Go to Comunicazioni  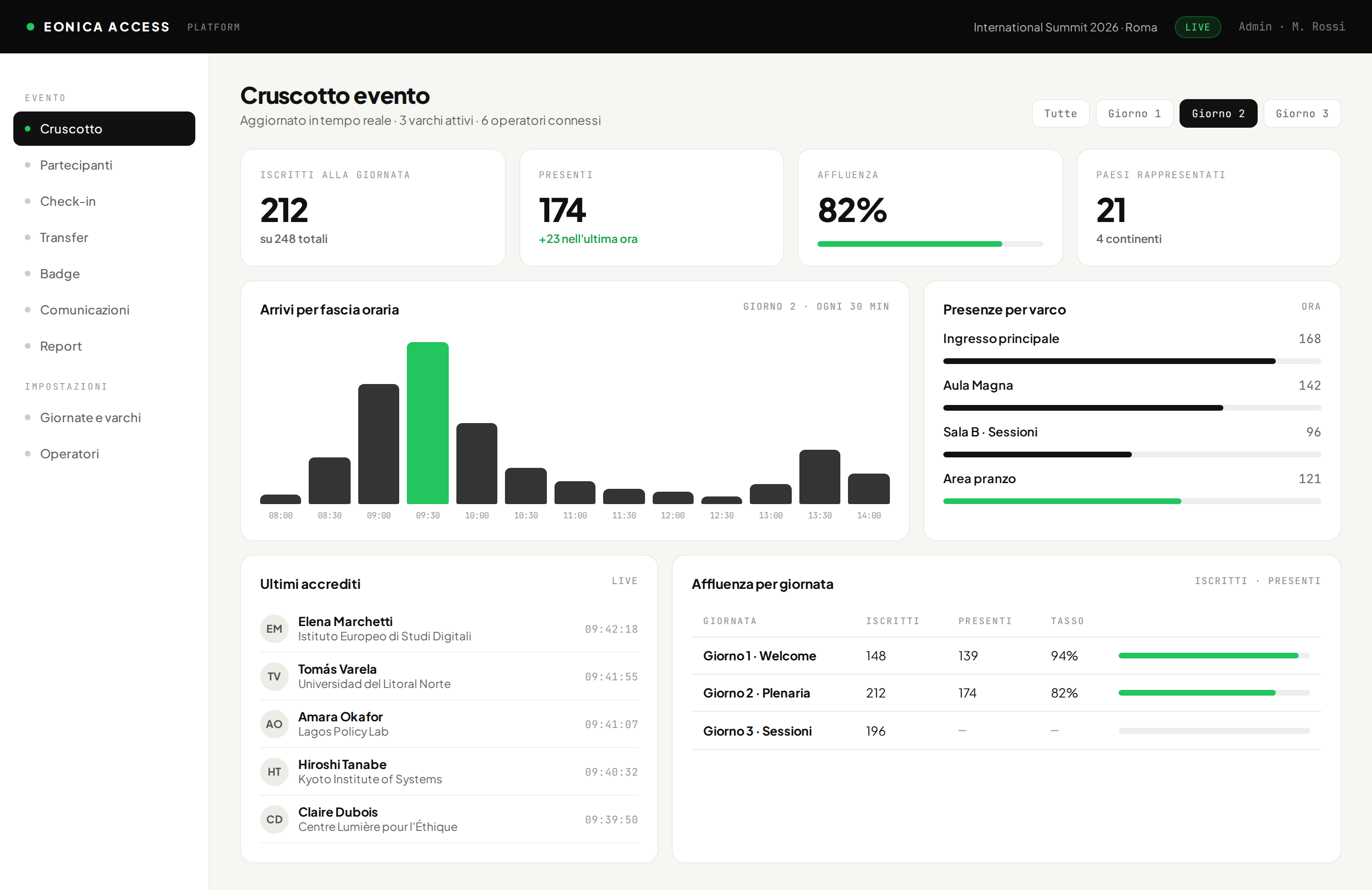(104, 310)
